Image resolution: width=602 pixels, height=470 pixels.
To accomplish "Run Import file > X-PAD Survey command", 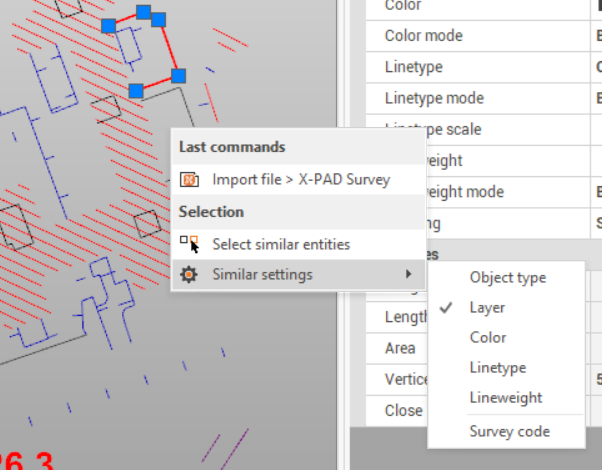I will [x=300, y=180].
